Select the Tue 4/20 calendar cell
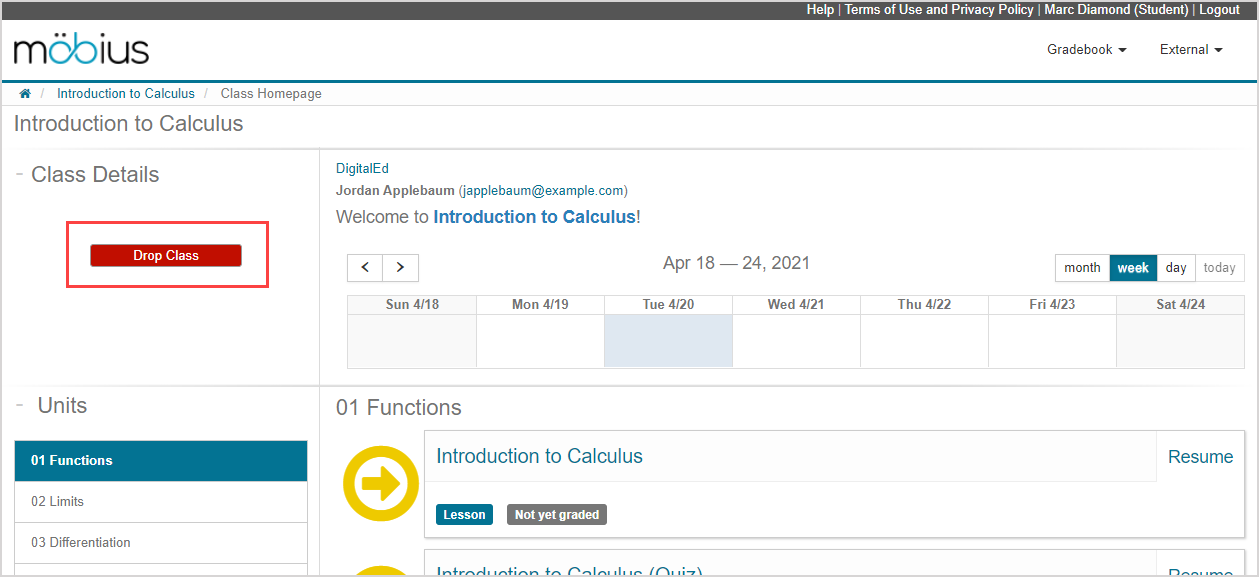This screenshot has height=577, width=1259. pos(668,341)
